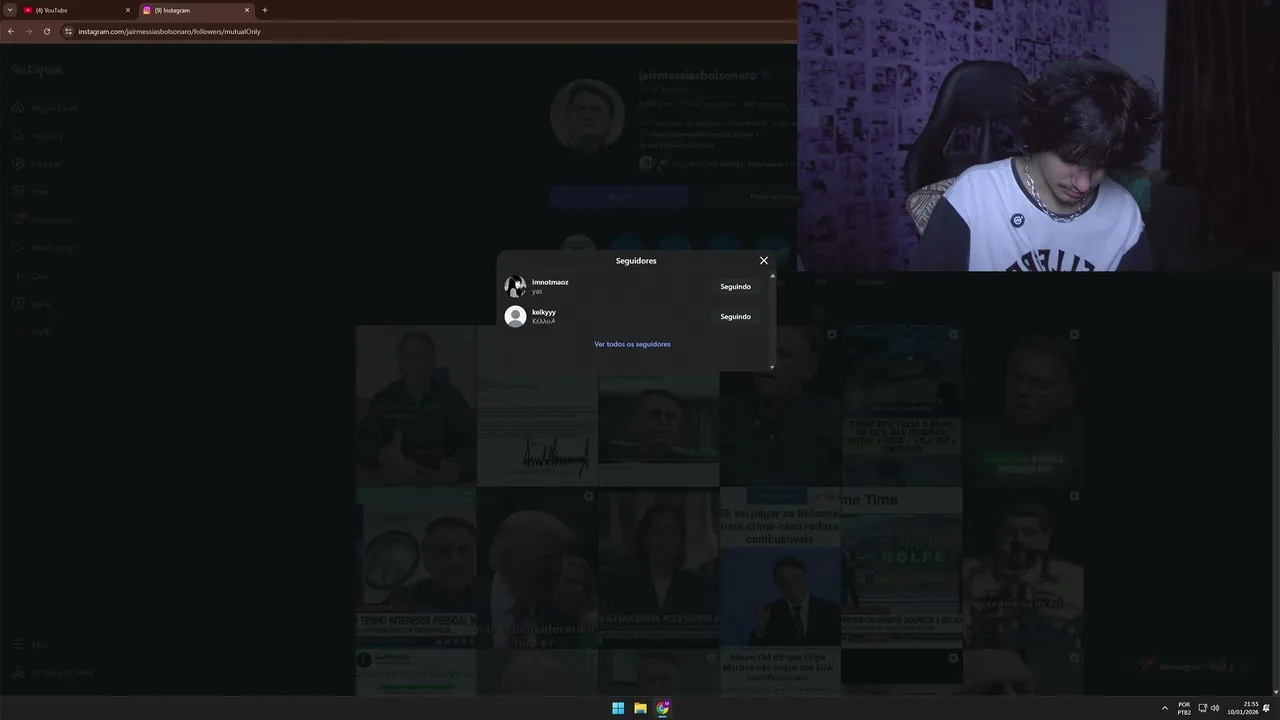Click Seguindo button for imnotmaoz
This screenshot has width=1280, height=720.
[x=735, y=287]
